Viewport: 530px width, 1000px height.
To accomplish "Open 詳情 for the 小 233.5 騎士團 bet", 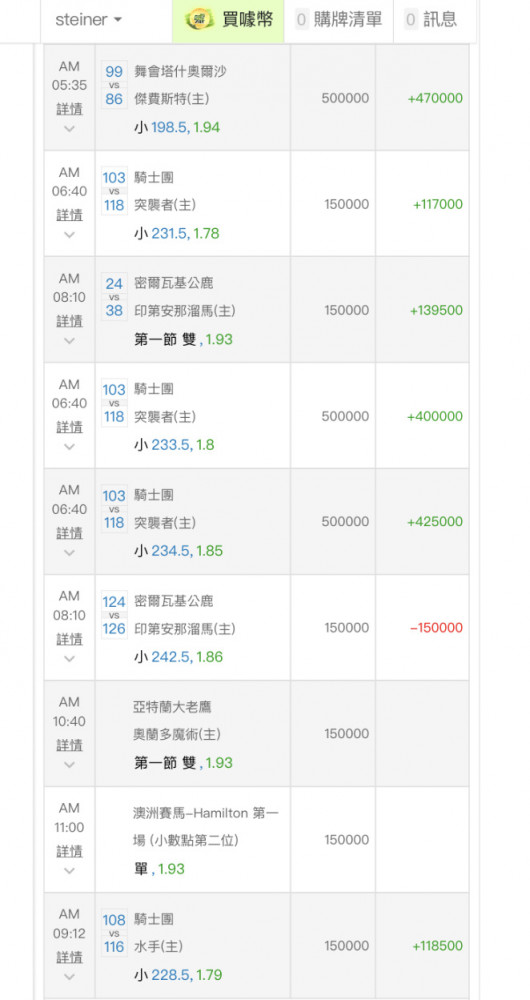I will tap(70, 427).
